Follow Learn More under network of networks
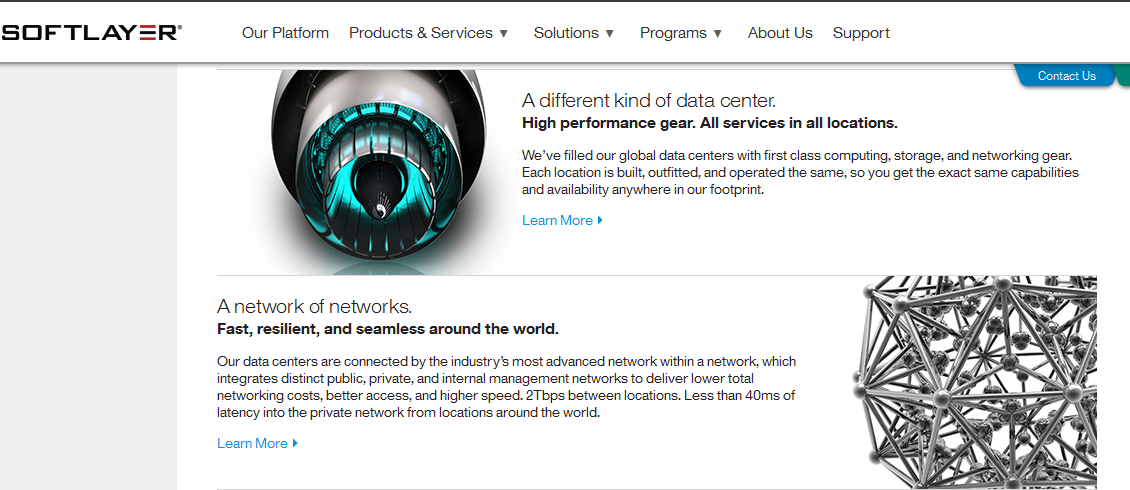The image size is (1130, 490). coord(252,443)
